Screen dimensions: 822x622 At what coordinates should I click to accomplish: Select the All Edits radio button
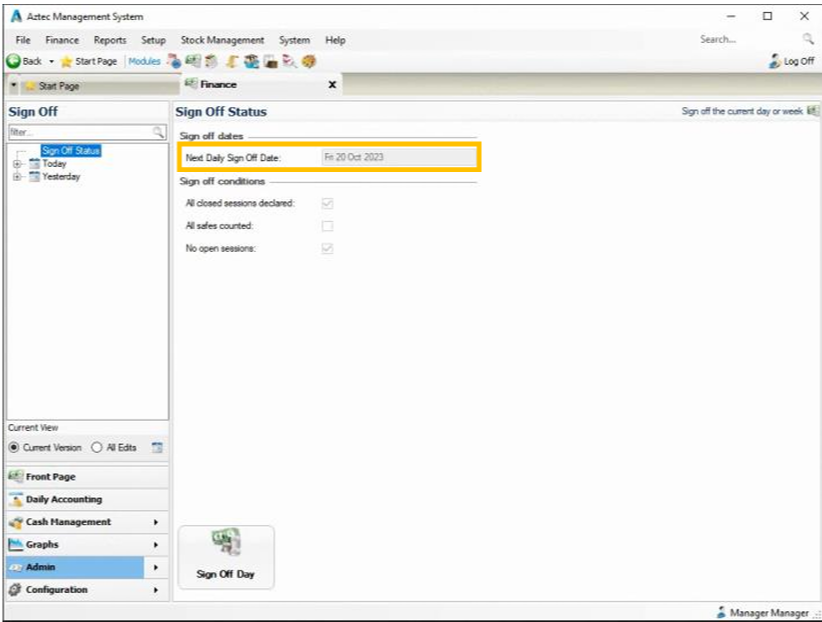click(x=97, y=448)
